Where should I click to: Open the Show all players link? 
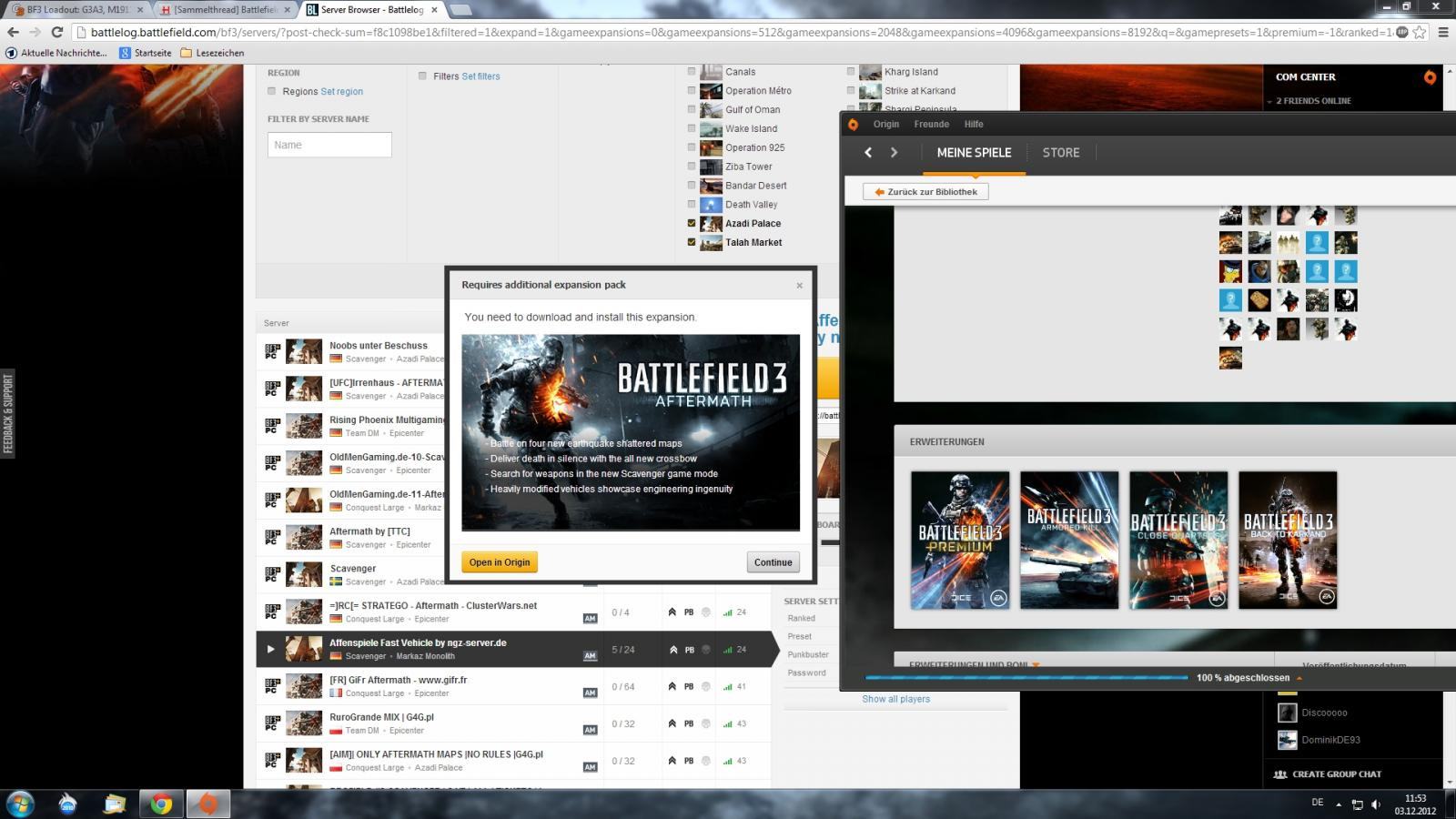(895, 700)
